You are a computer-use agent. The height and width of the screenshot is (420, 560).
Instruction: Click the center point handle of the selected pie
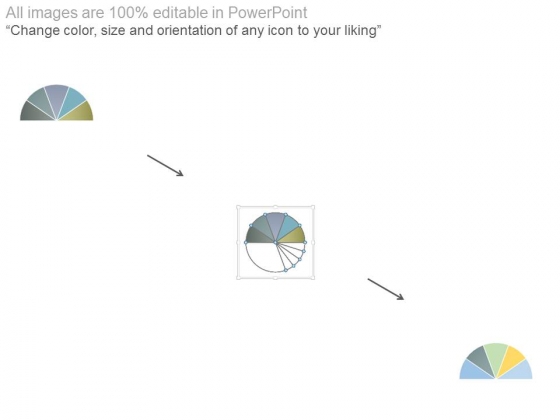click(275, 242)
